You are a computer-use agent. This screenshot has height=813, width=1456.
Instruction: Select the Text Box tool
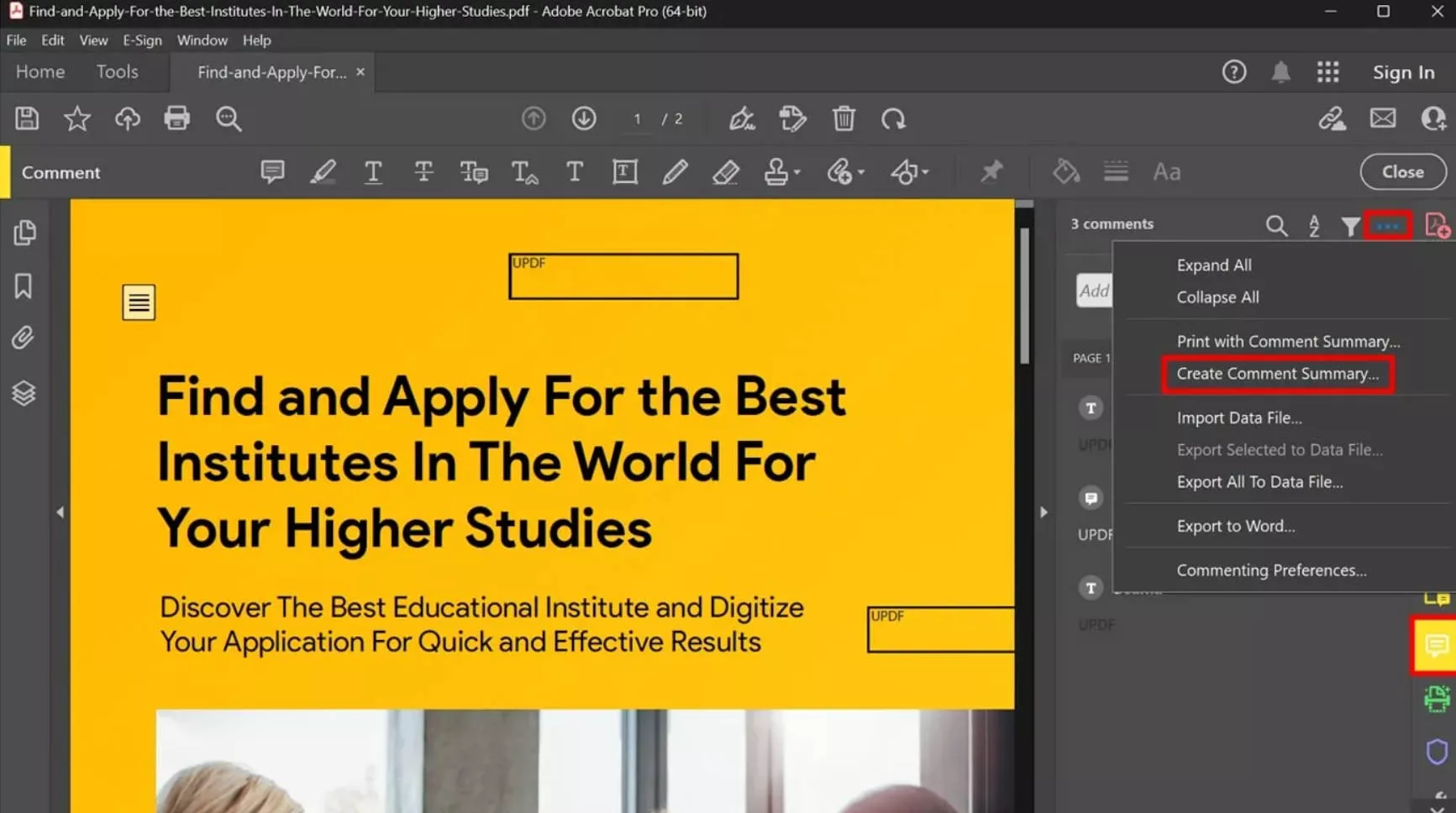click(x=625, y=172)
